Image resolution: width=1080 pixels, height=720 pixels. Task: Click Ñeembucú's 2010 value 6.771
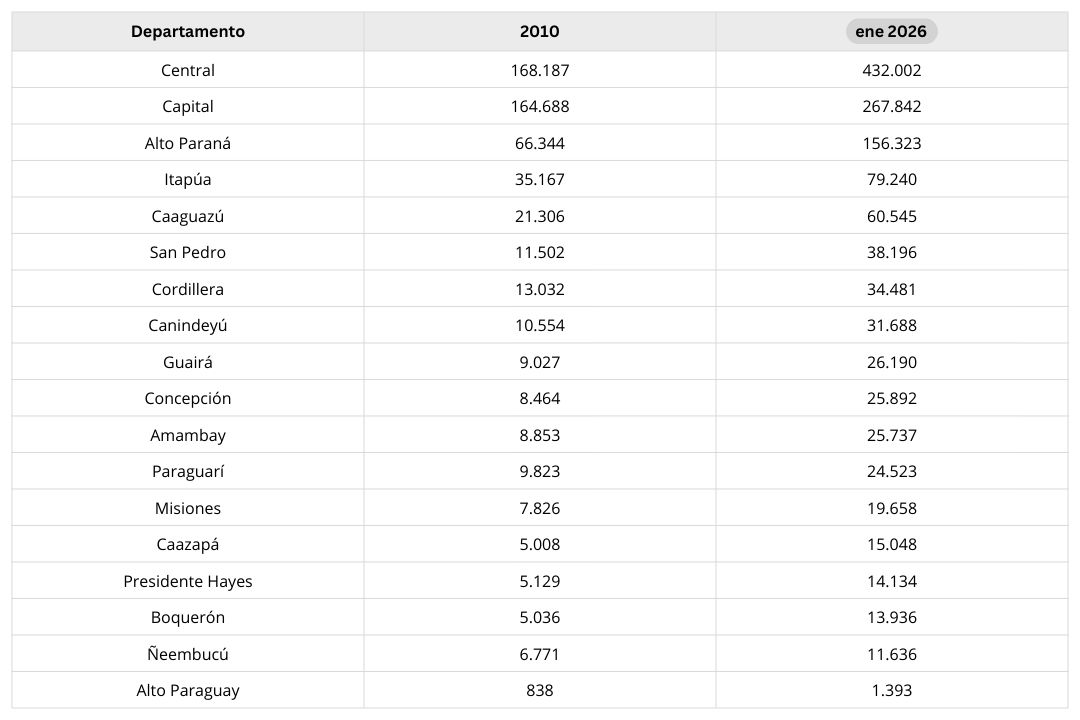coord(540,654)
